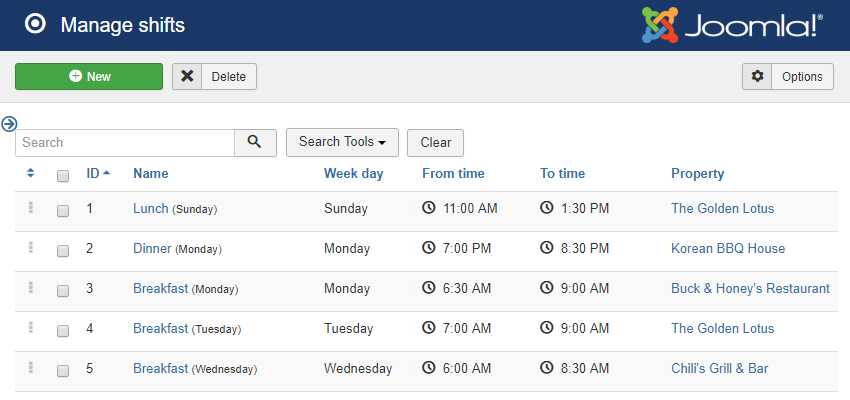Sort by the From time column header
850x400 pixels.
click(453, 174)
